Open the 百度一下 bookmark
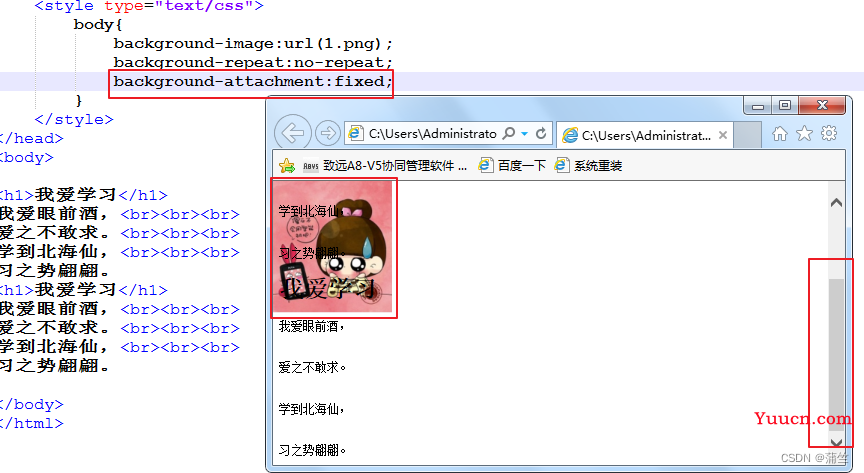Viewport: 864px width, 473px height. pyautogui.click(x=512, y=165)
